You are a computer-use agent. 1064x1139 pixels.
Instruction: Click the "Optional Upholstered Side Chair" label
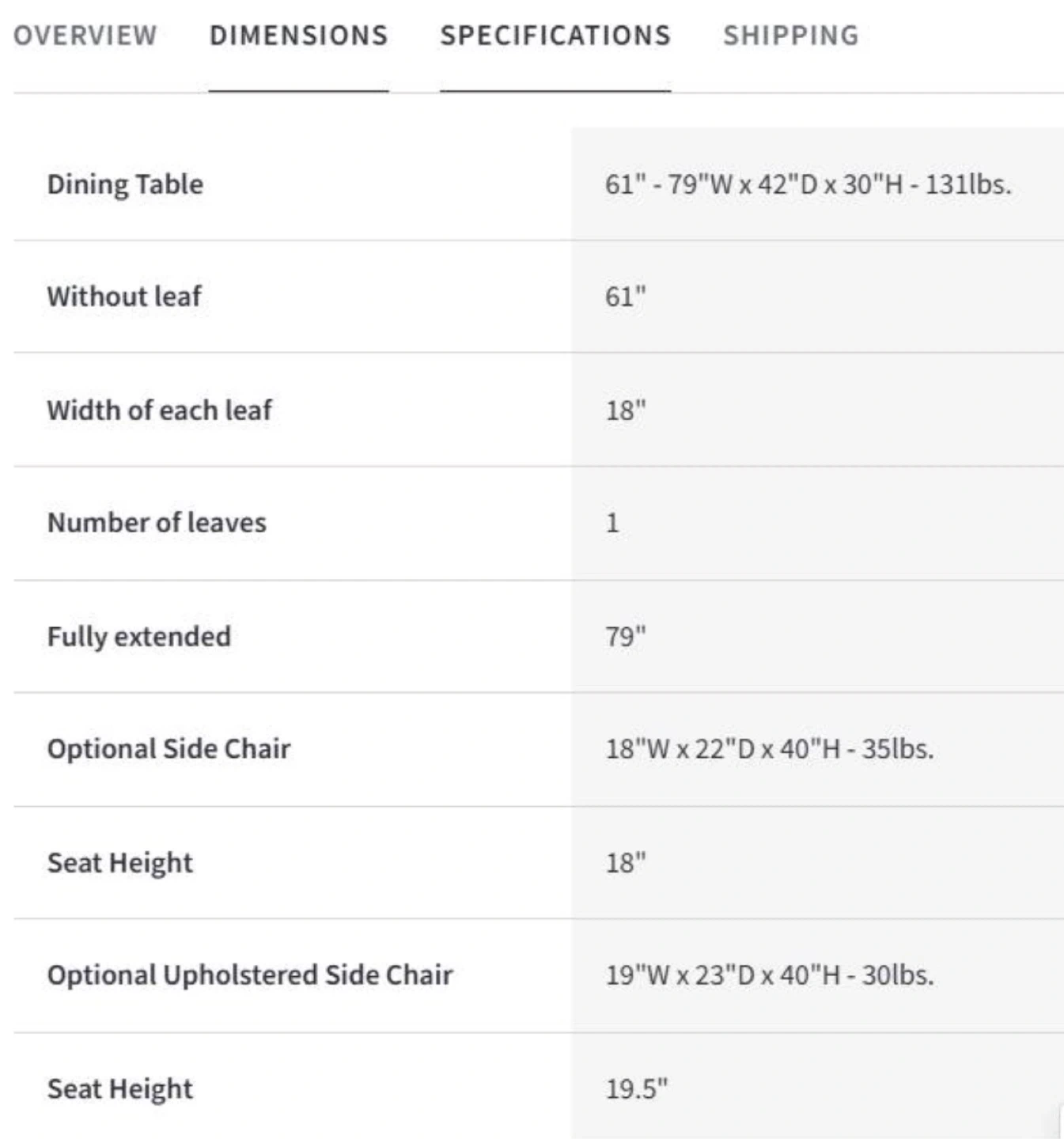point(250,975)
